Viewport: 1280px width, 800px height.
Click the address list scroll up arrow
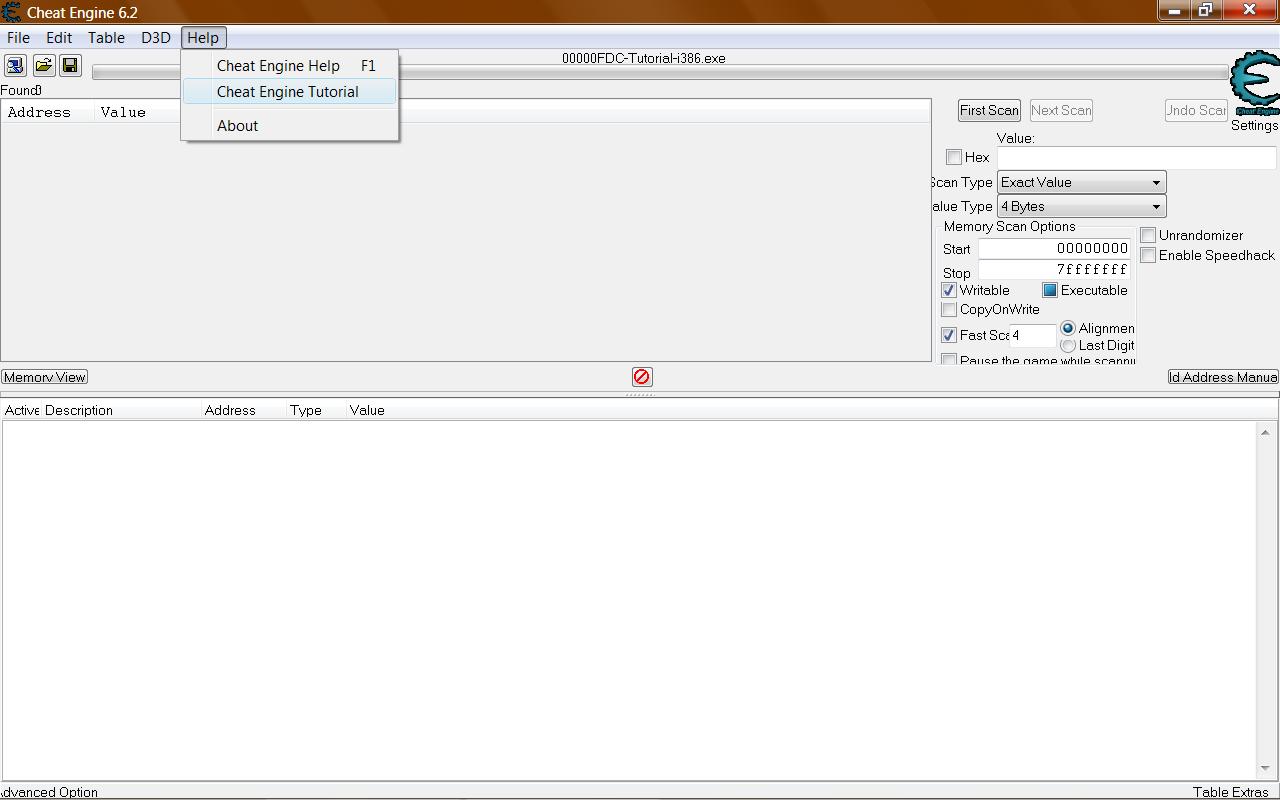[1265, 432]
